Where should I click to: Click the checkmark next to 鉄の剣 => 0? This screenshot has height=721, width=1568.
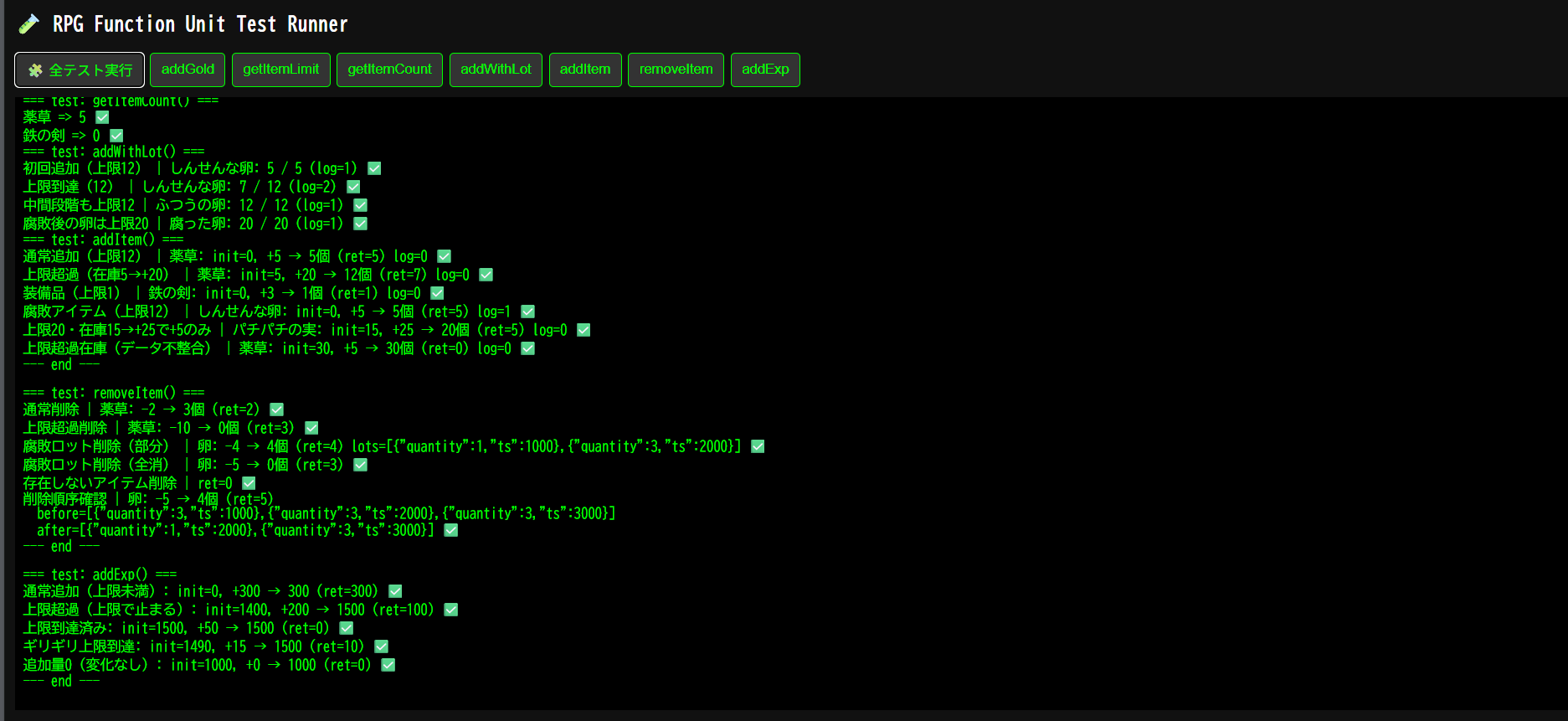(x=116, y=136)
